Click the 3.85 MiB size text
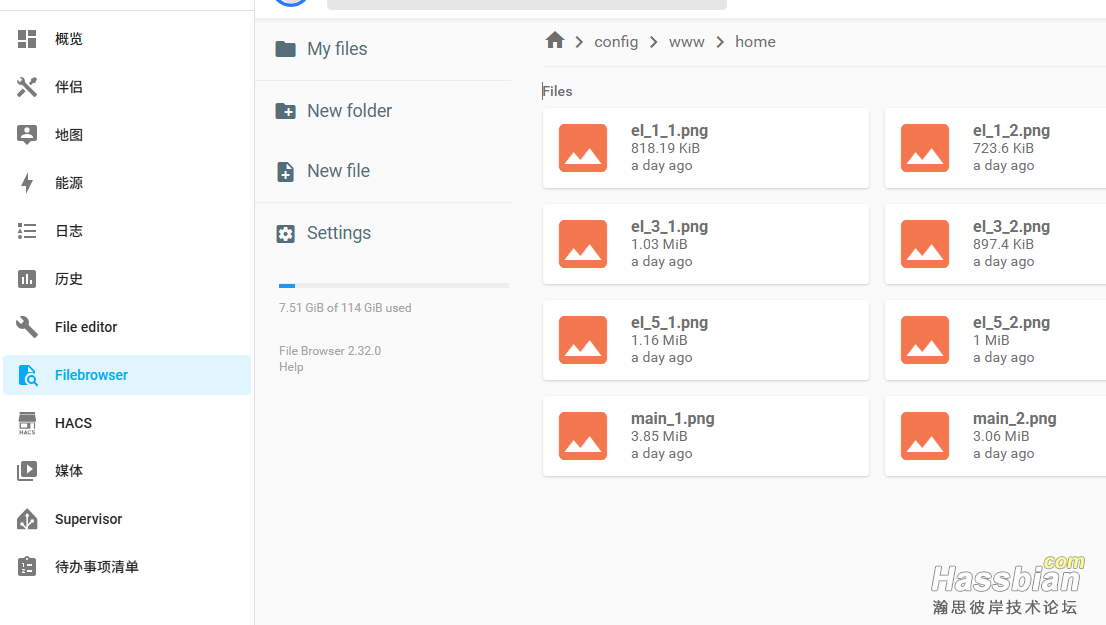Viewport: 1106px width, 625px height. (659, 436)
